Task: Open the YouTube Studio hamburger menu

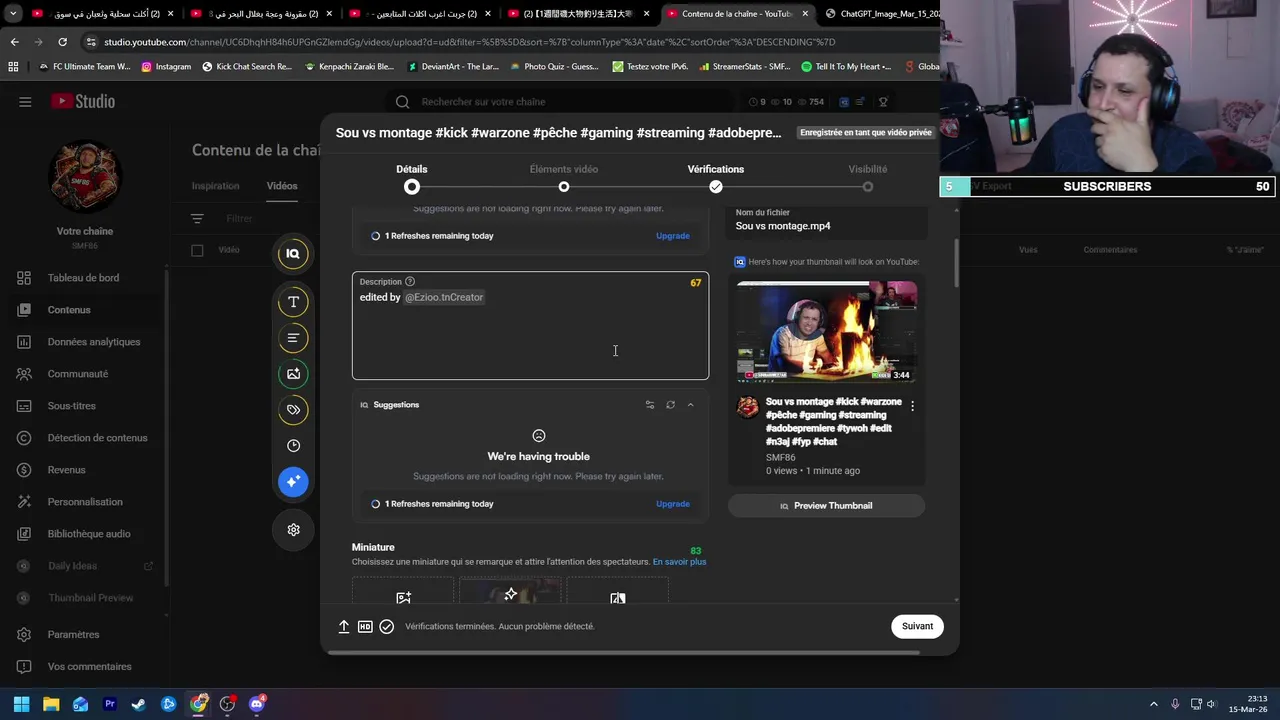Action: [x=25, y=101]
